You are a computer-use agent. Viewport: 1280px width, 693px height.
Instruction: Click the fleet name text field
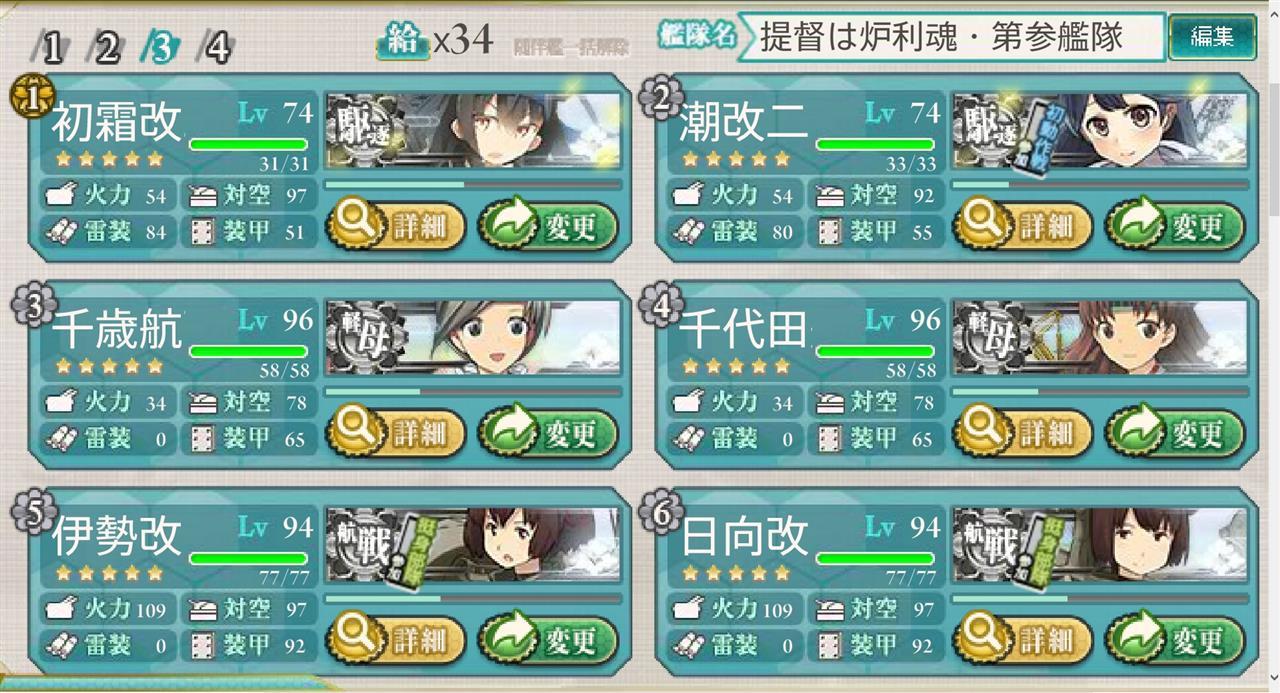[x=950, y=38]
